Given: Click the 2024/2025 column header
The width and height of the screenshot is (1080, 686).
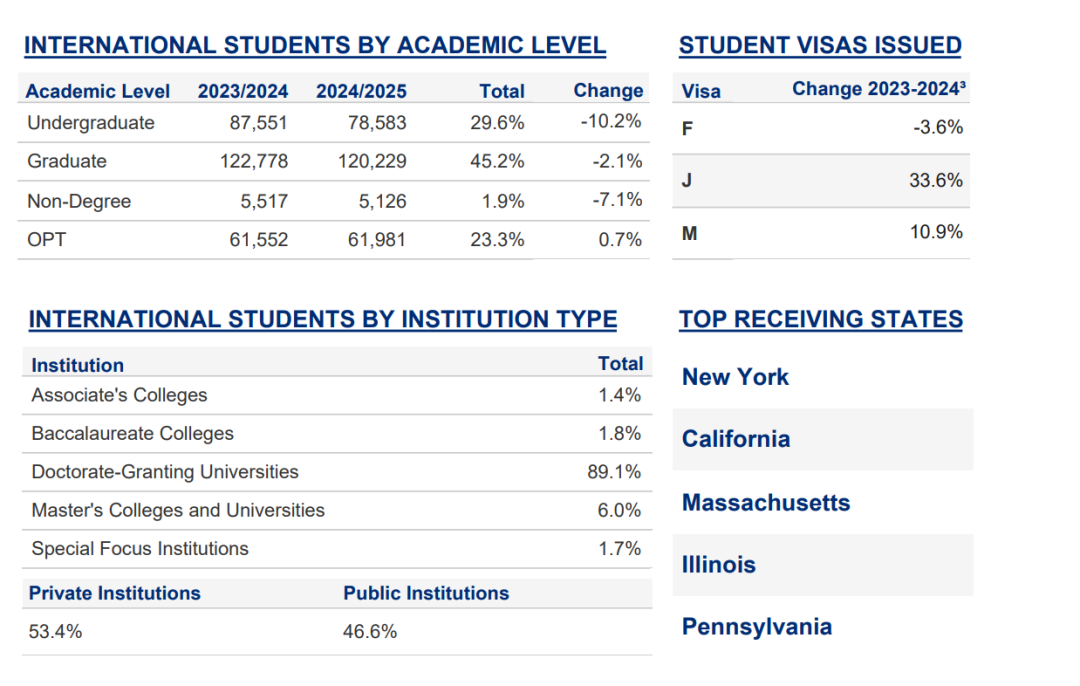Looking at the screenshot, I should click(x=361, y=91).
